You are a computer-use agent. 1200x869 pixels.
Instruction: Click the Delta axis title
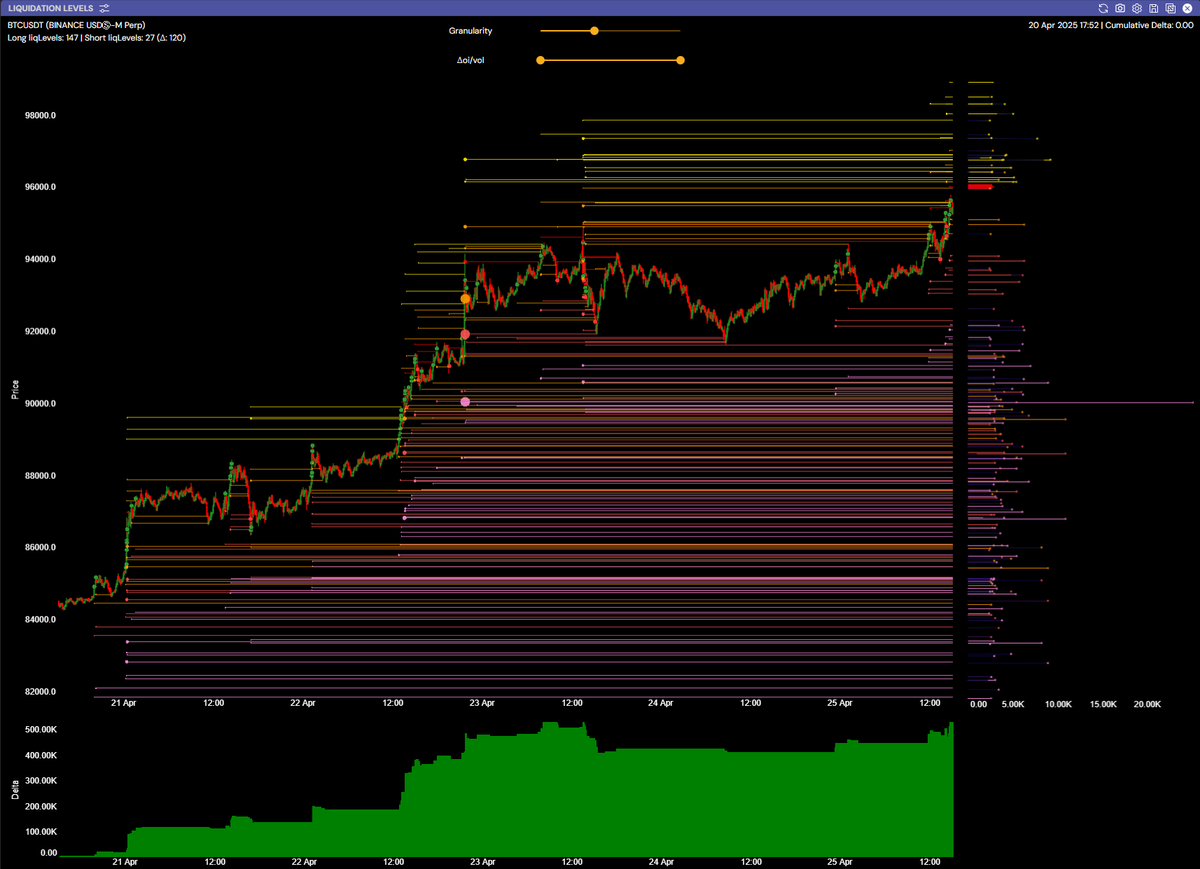click(x=15, y=789)
